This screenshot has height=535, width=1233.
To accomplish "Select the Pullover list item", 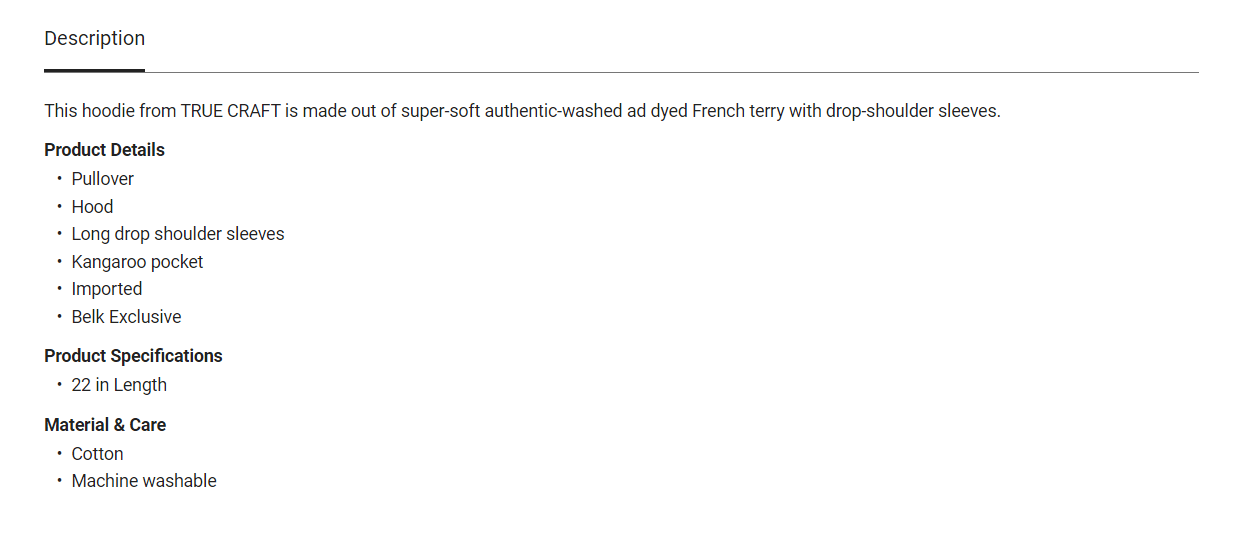I will point(102,179).
